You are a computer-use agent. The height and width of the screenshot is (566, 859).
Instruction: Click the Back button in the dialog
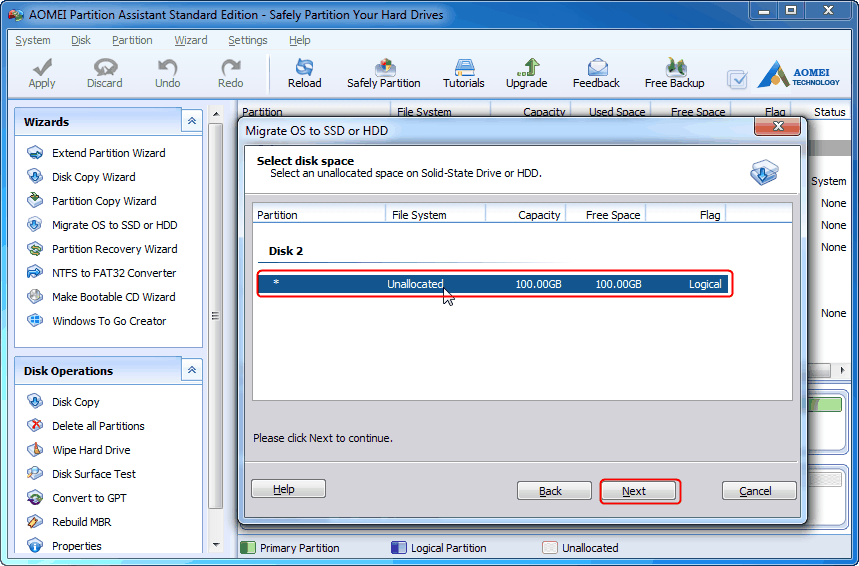[554, 491]
